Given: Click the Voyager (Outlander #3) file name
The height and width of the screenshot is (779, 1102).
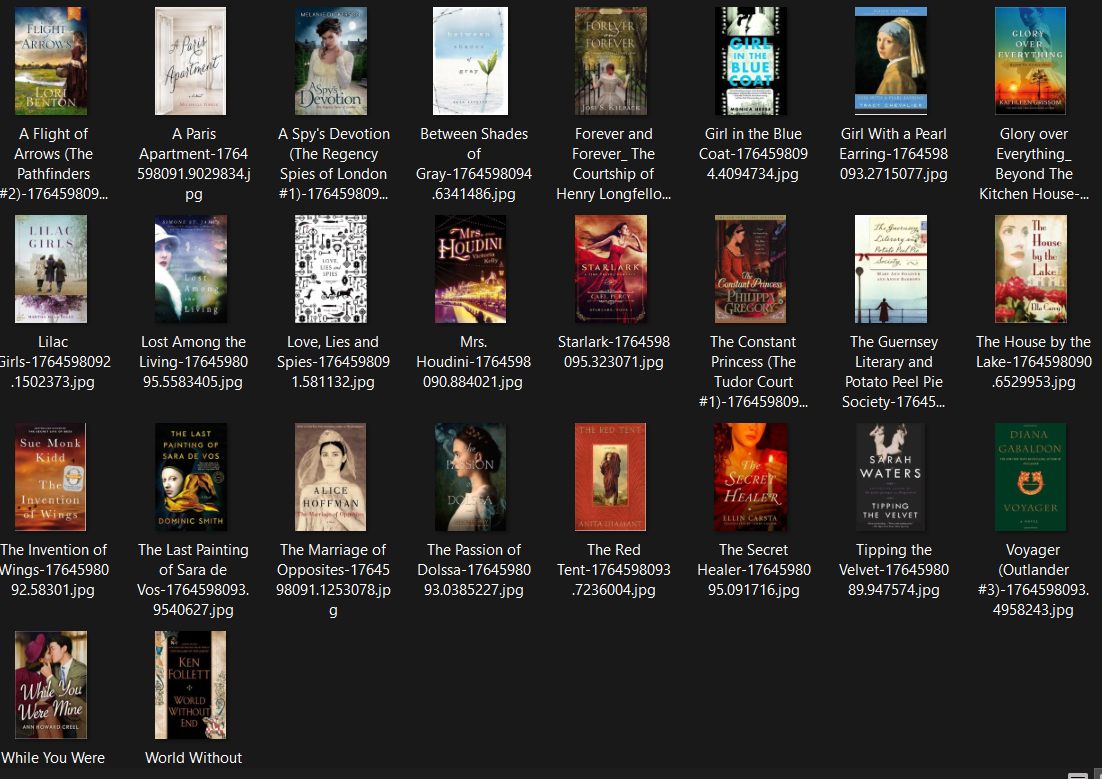Looking at the screenshot, I should click(x=1033, y=580).
